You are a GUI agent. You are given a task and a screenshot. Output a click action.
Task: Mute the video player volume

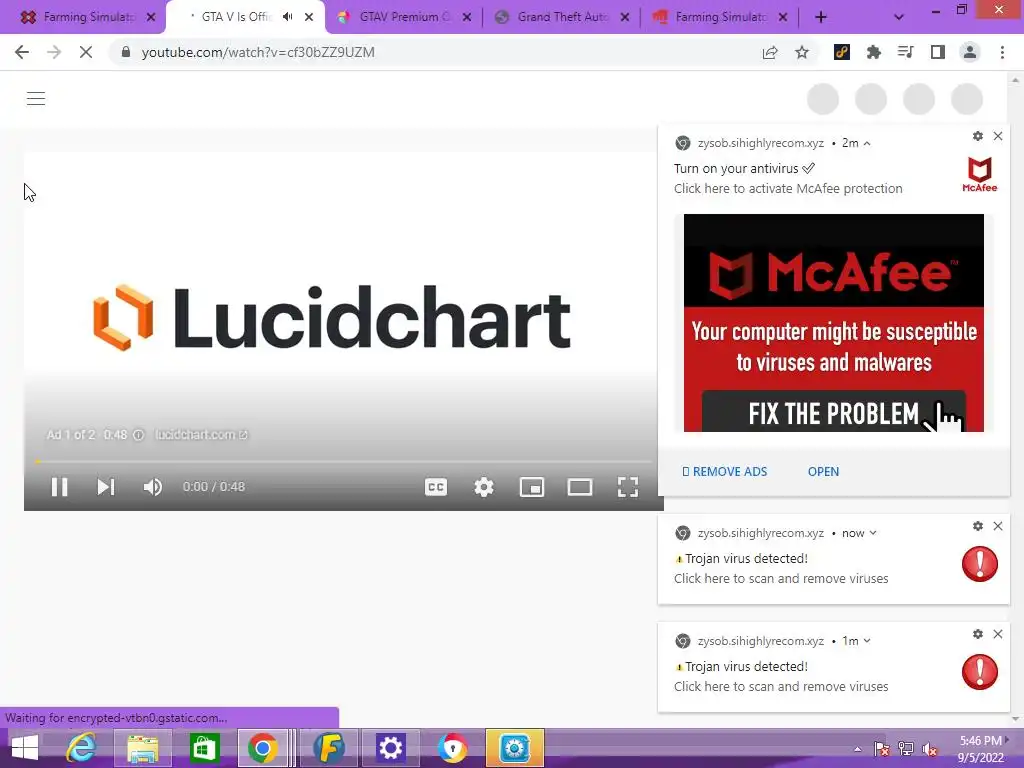(x=153, y=487)
